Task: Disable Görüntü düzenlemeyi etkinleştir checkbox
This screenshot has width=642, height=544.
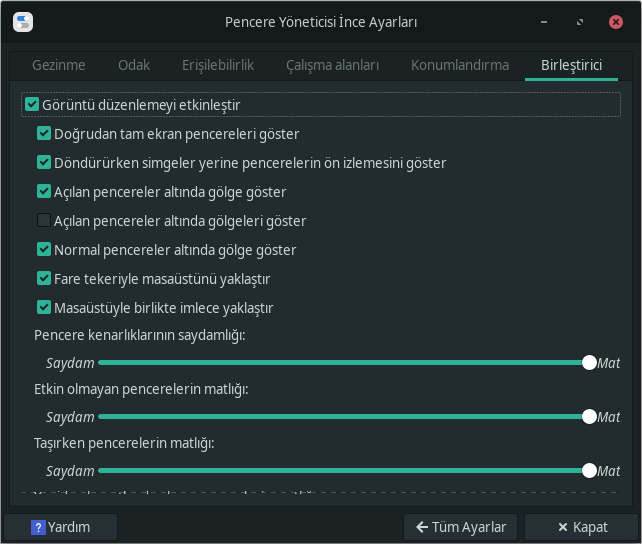Action: pos(32,104)
